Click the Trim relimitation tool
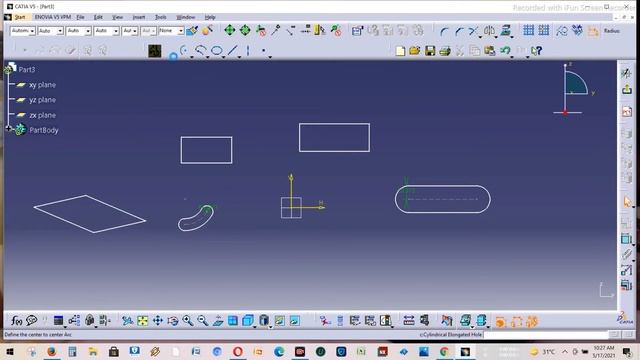 tap(473, 31)
